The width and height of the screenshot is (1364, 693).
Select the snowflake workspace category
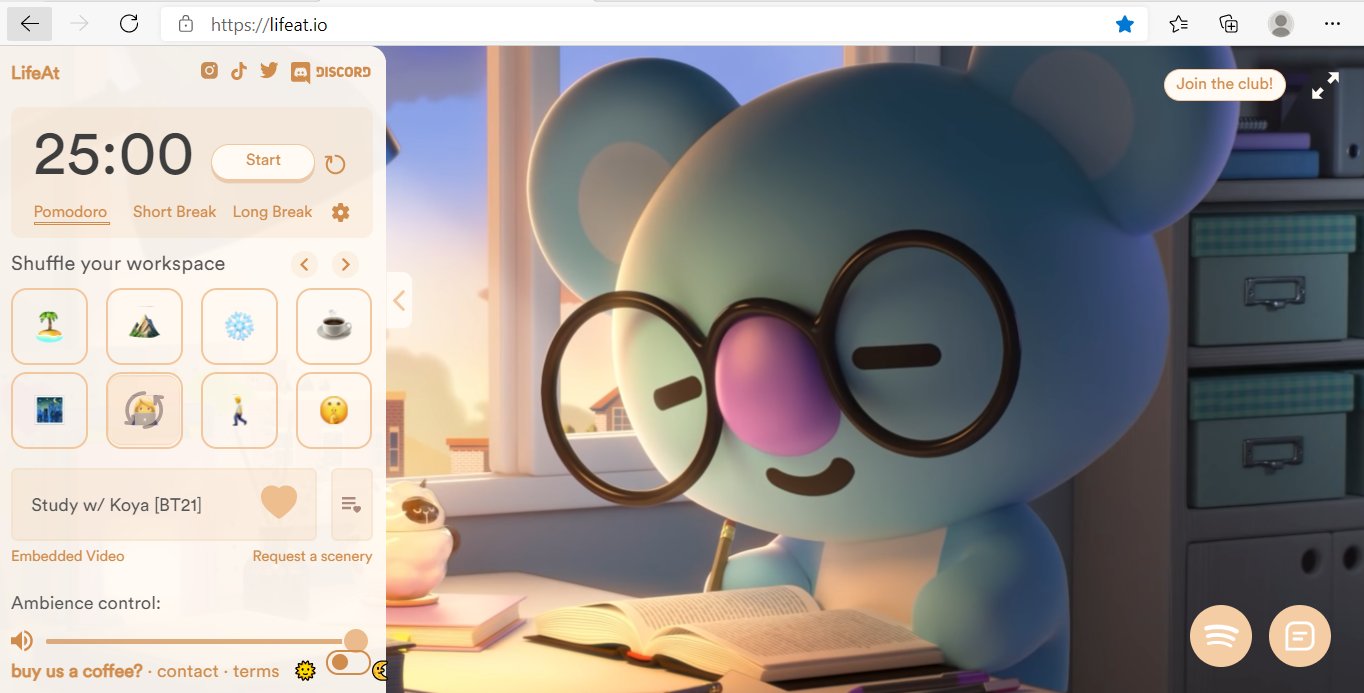[x=239, y=326]
